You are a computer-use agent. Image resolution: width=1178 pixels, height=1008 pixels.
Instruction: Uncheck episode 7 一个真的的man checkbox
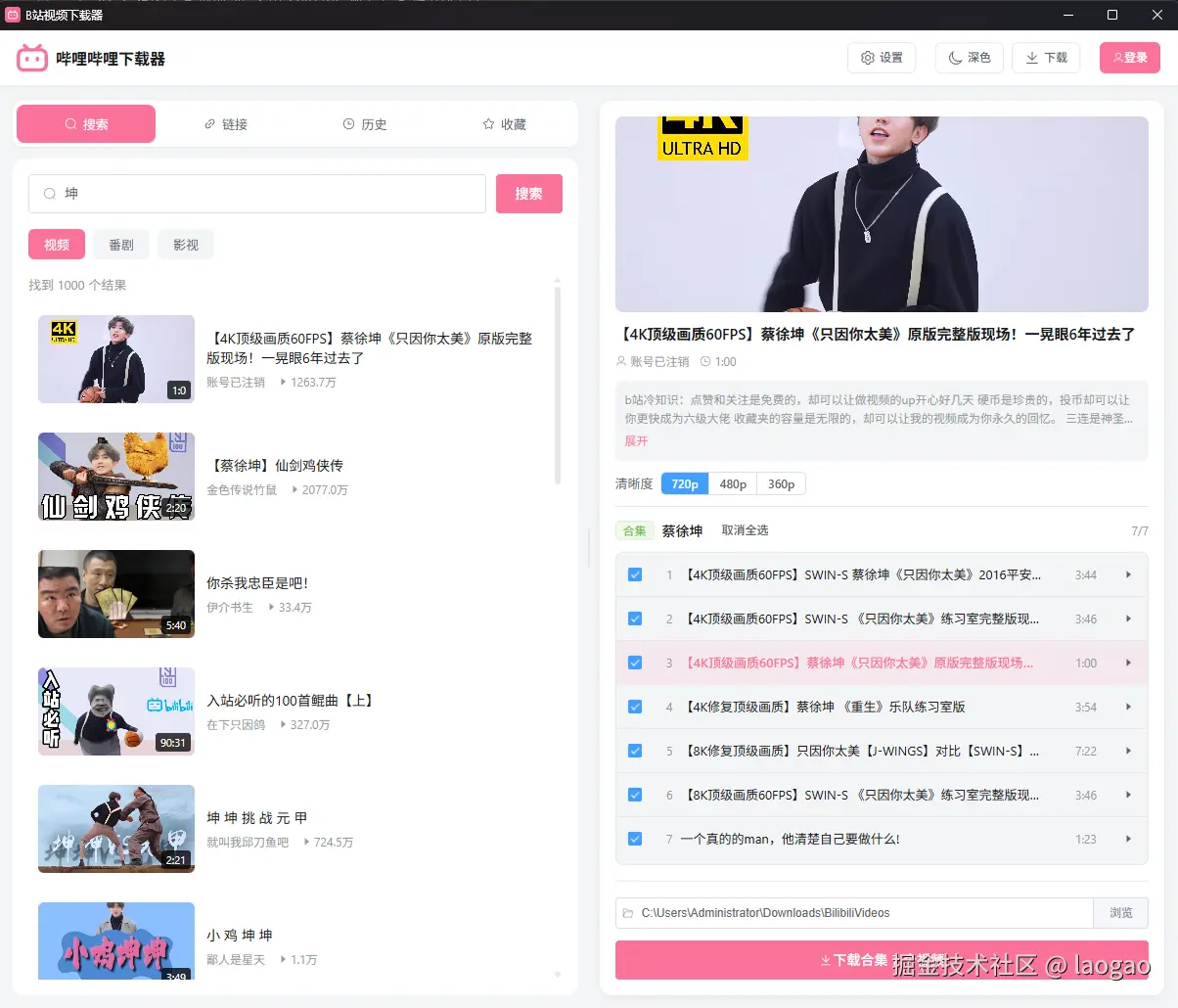[635, 839]
